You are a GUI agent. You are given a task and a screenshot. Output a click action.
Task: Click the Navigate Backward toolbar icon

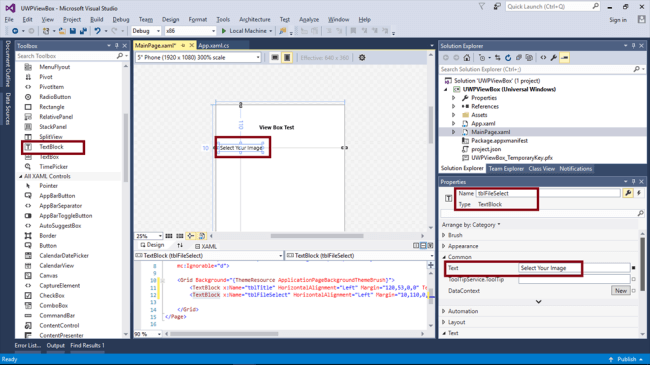tap(15, 31)
